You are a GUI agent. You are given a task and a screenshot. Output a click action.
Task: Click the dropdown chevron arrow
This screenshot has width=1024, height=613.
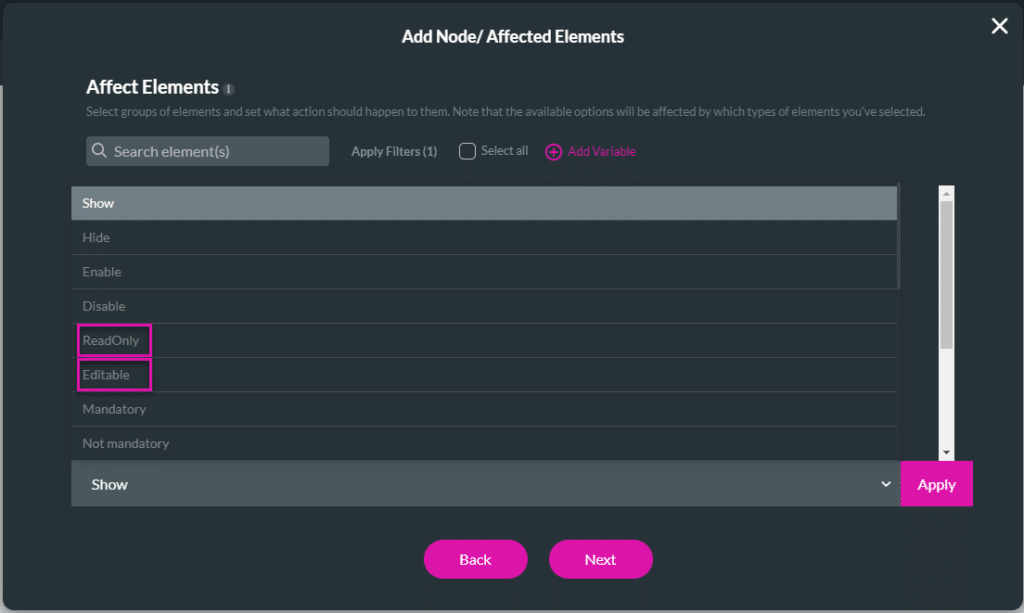coord(885,484)
